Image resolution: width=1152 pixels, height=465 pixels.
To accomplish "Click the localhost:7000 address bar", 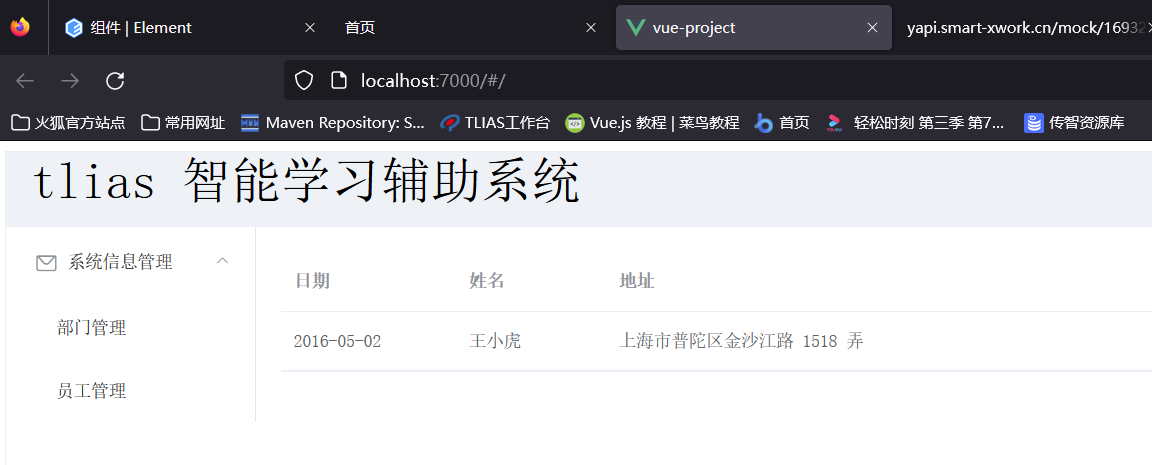I will (x=700, y=80).
